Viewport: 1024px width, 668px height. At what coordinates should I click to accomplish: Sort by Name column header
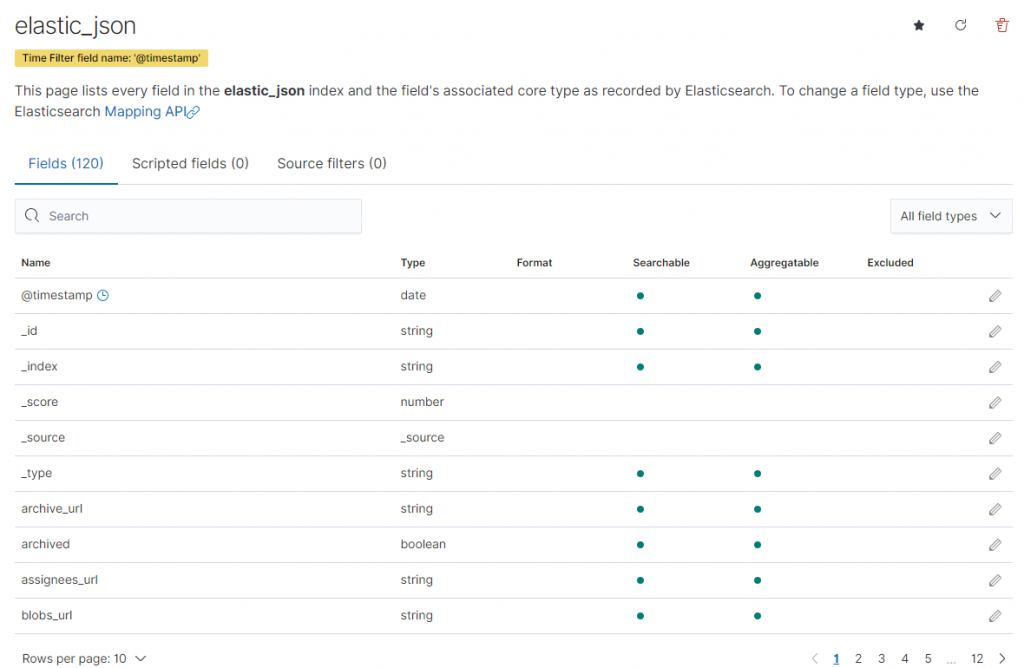pyautogui.click(x=36, y=262)
